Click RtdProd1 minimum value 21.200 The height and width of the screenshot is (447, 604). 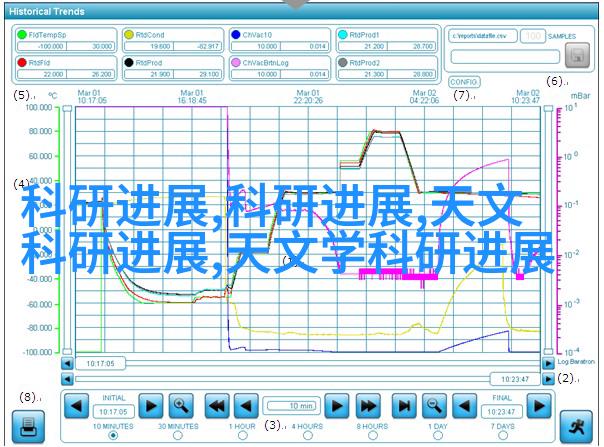pyautogui.click(x=362, y=46)
